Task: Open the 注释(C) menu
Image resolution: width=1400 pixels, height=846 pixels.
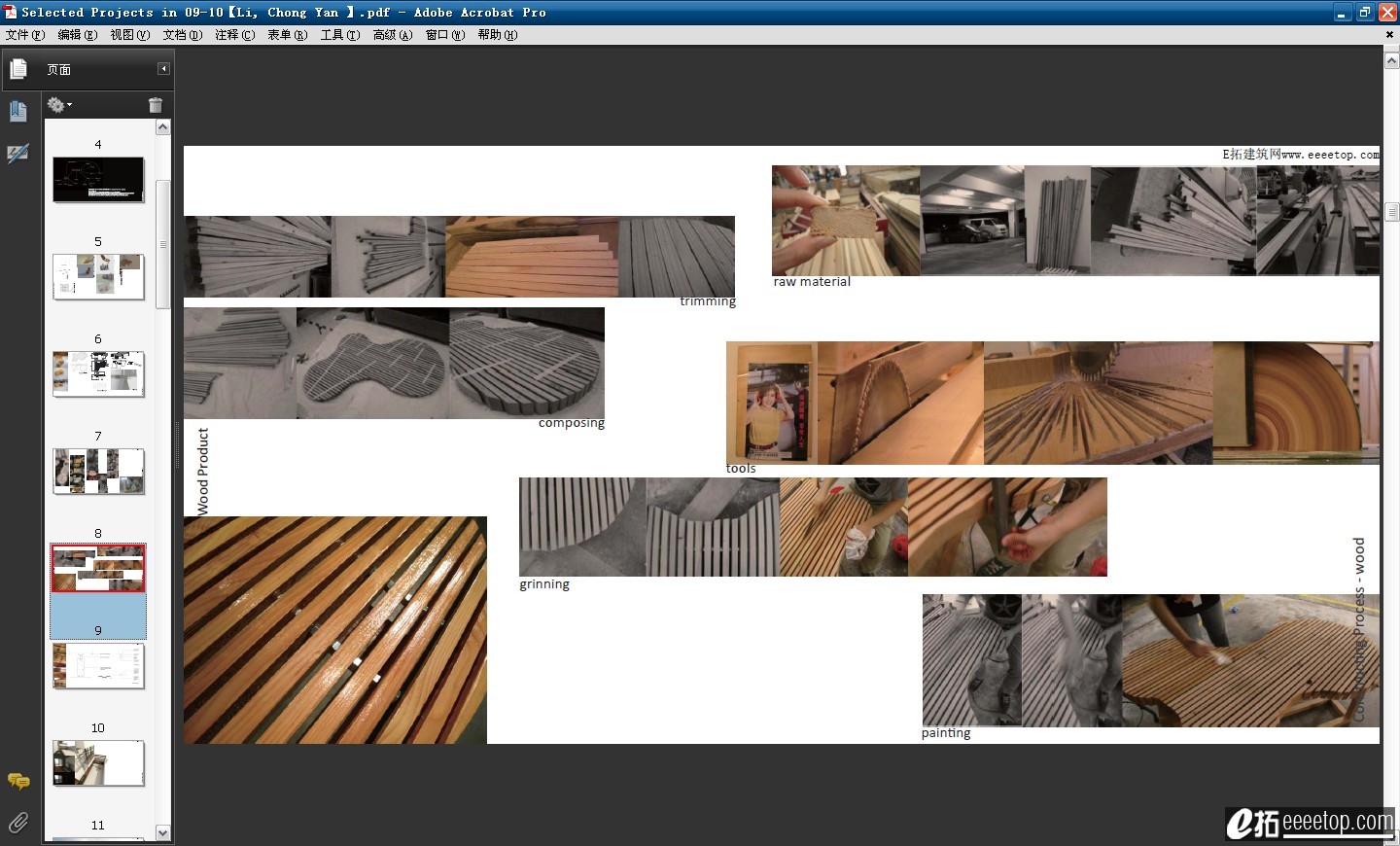Action: tap(235, 35)
